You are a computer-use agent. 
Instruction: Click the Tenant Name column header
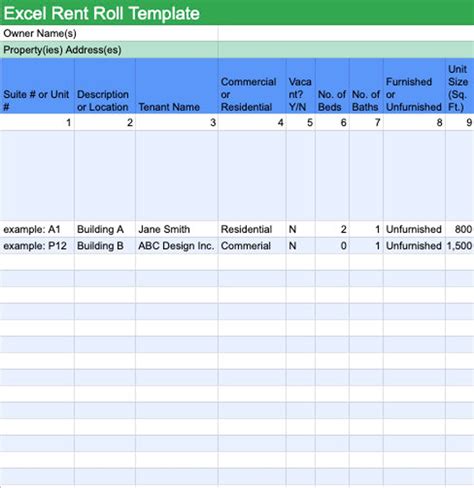177,86
